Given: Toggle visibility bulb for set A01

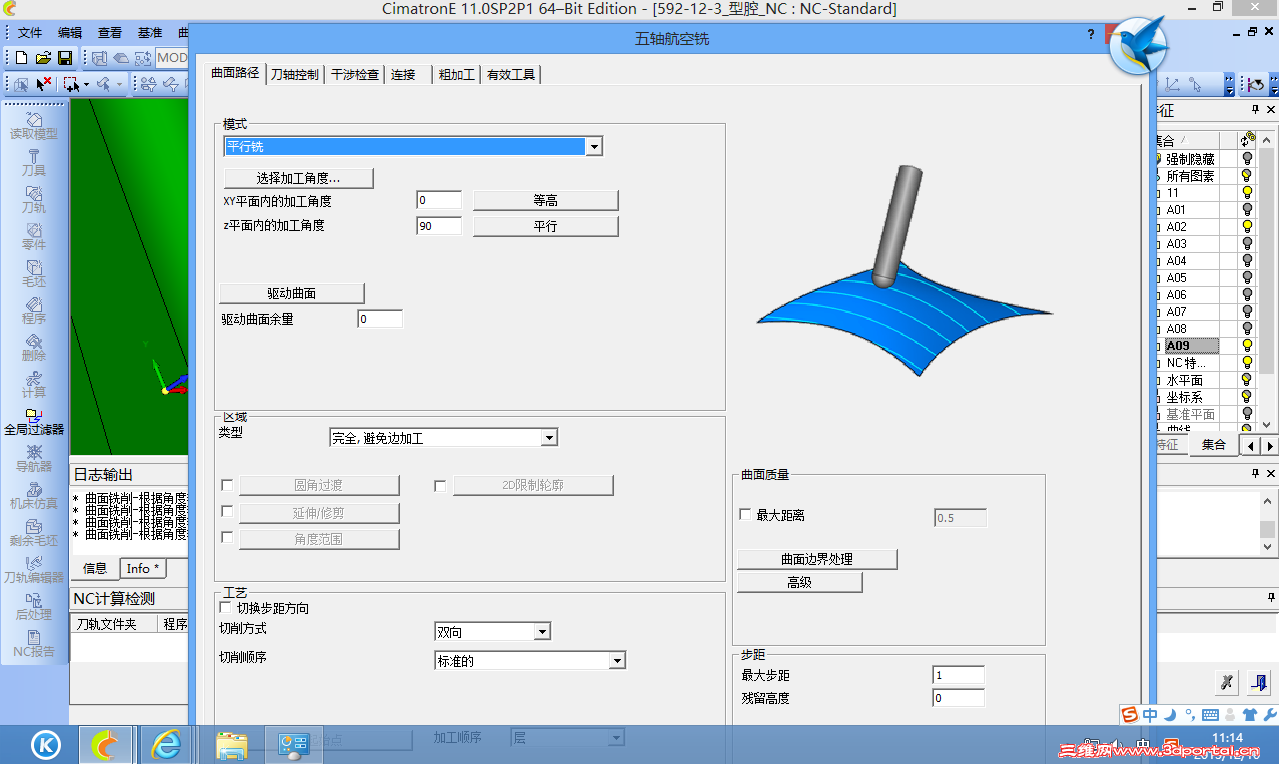Looking at the screenshot, I should coord(1247,210).
